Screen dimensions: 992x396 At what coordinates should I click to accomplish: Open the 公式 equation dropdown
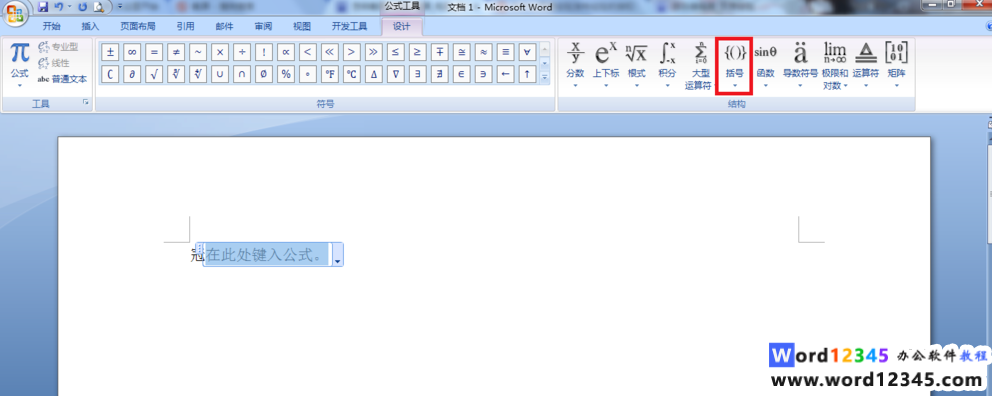coord(20,65)
